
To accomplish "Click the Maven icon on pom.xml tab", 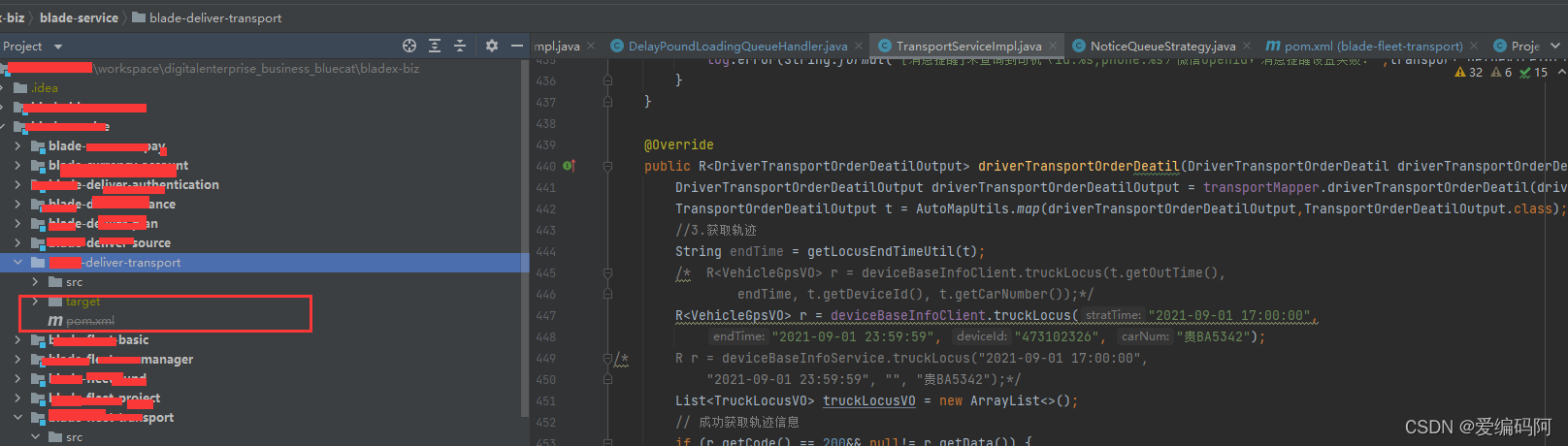I will (1273, 46).
